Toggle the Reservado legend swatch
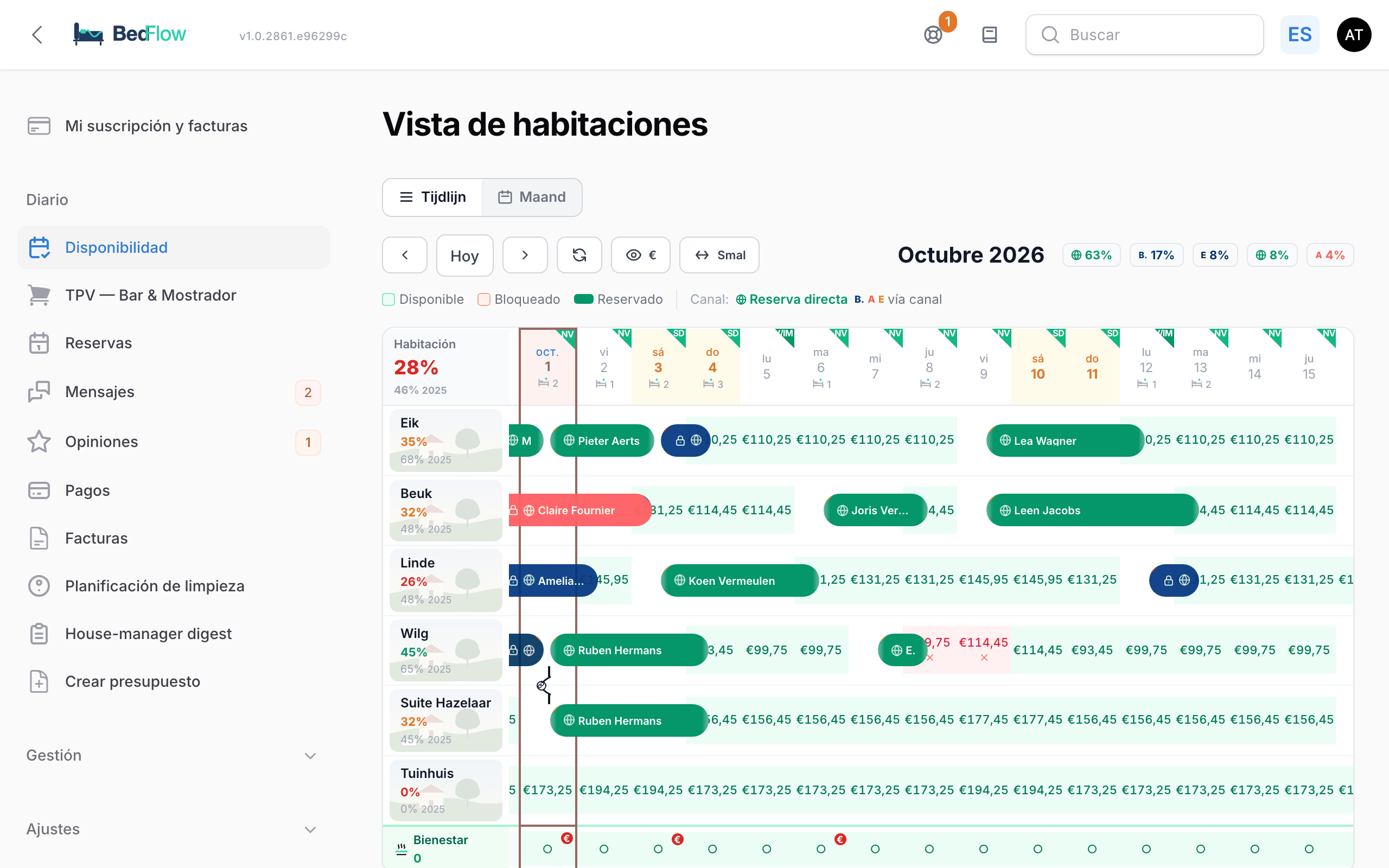This screenshot has height=868, width=1389. pos(584,298)
